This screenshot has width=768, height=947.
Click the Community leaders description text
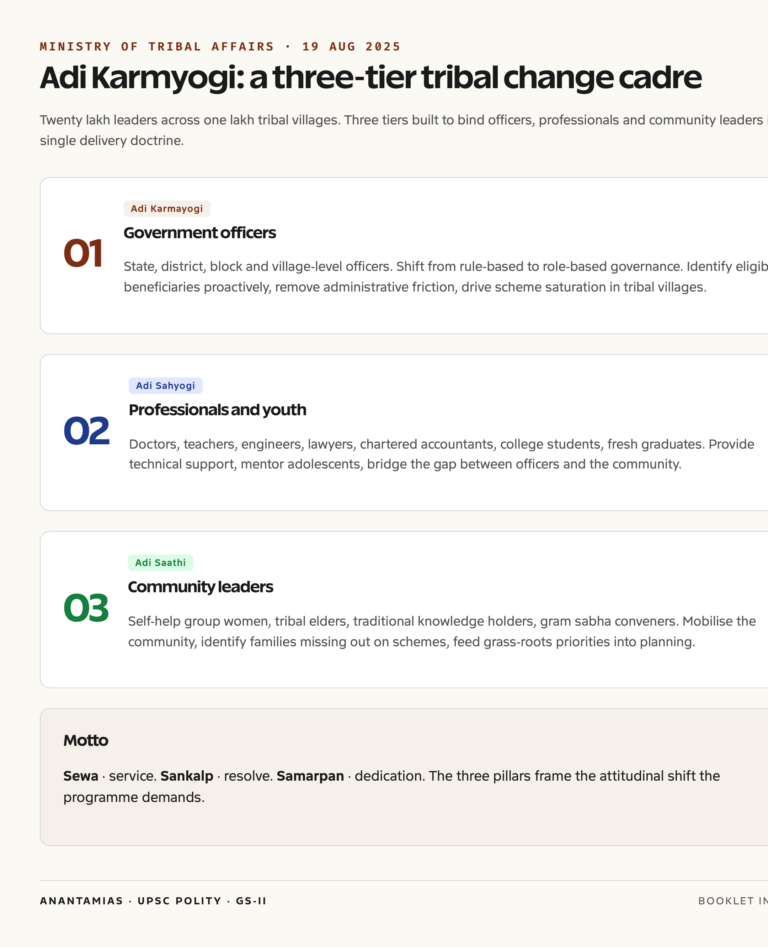(x=442, y=631)
